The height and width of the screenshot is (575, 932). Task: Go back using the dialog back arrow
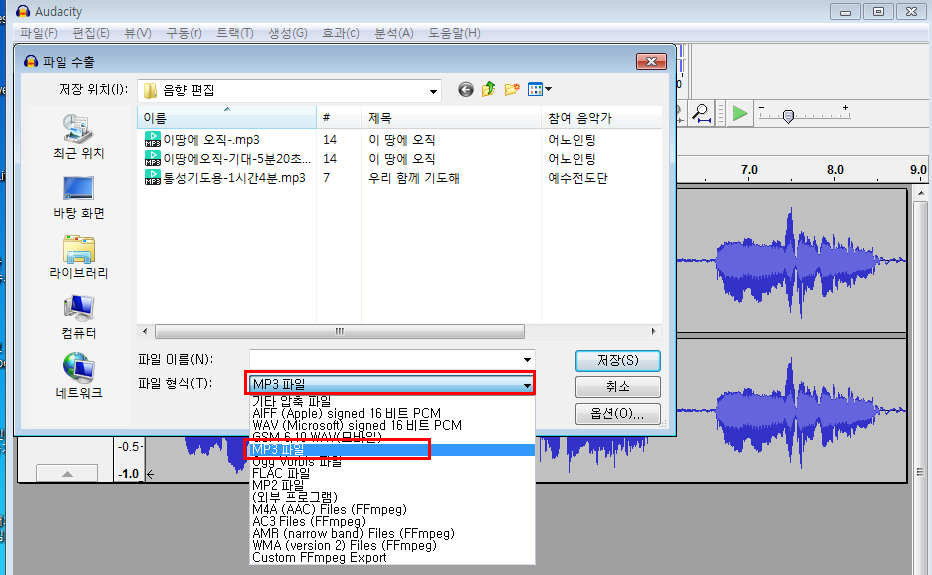point(466,90)
